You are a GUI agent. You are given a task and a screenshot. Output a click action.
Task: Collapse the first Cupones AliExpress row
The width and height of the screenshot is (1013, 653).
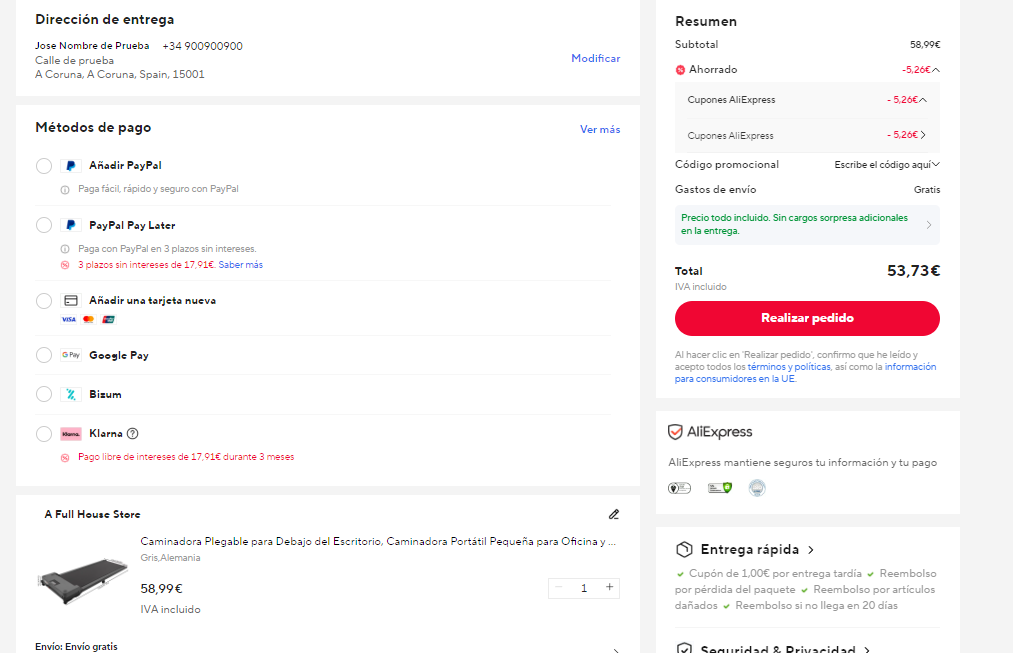click(923, 99)
